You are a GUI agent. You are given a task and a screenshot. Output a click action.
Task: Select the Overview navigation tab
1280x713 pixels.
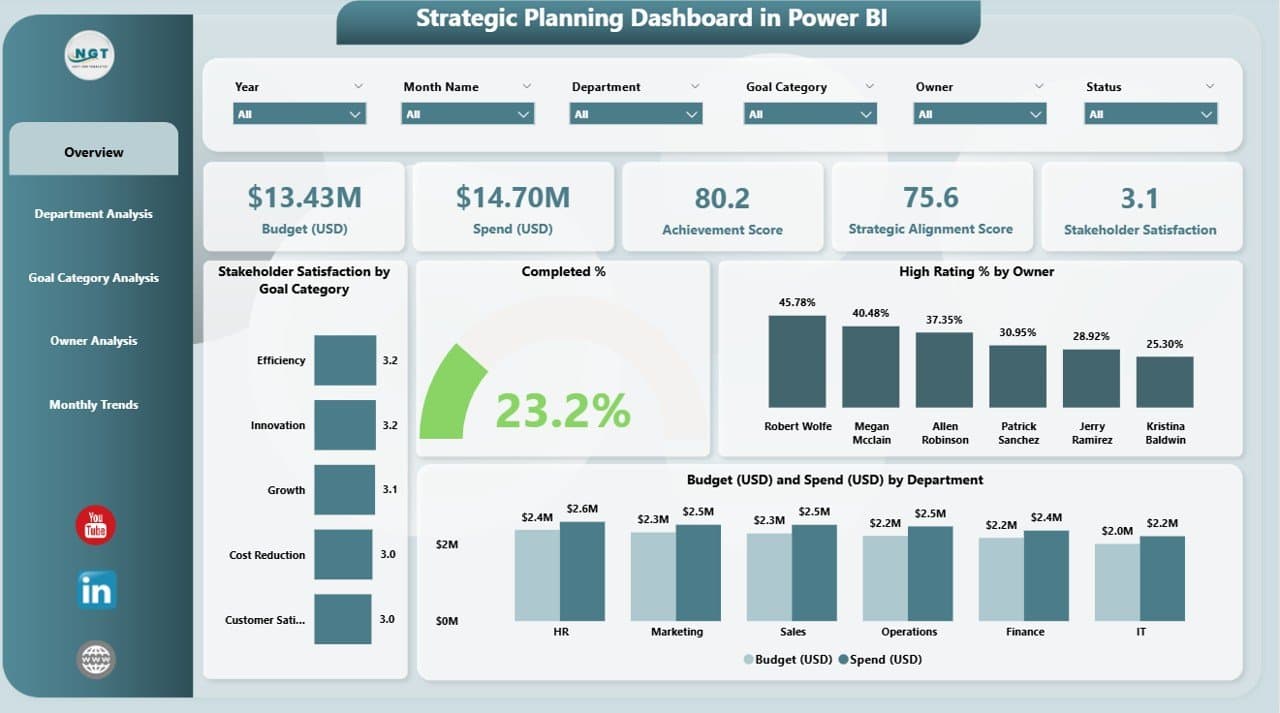tap(93, 151)
